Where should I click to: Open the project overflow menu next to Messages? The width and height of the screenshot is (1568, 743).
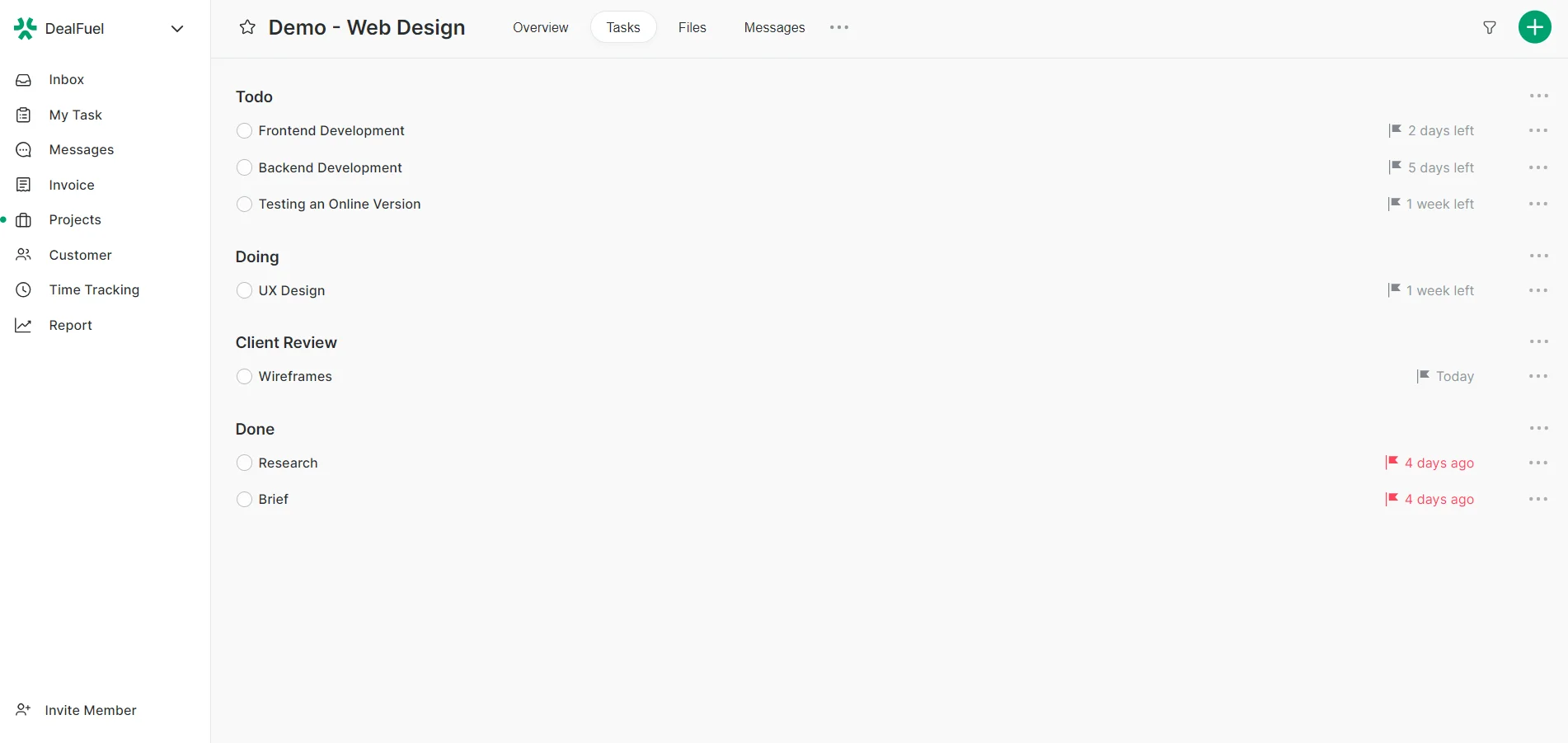coord(839,26)
